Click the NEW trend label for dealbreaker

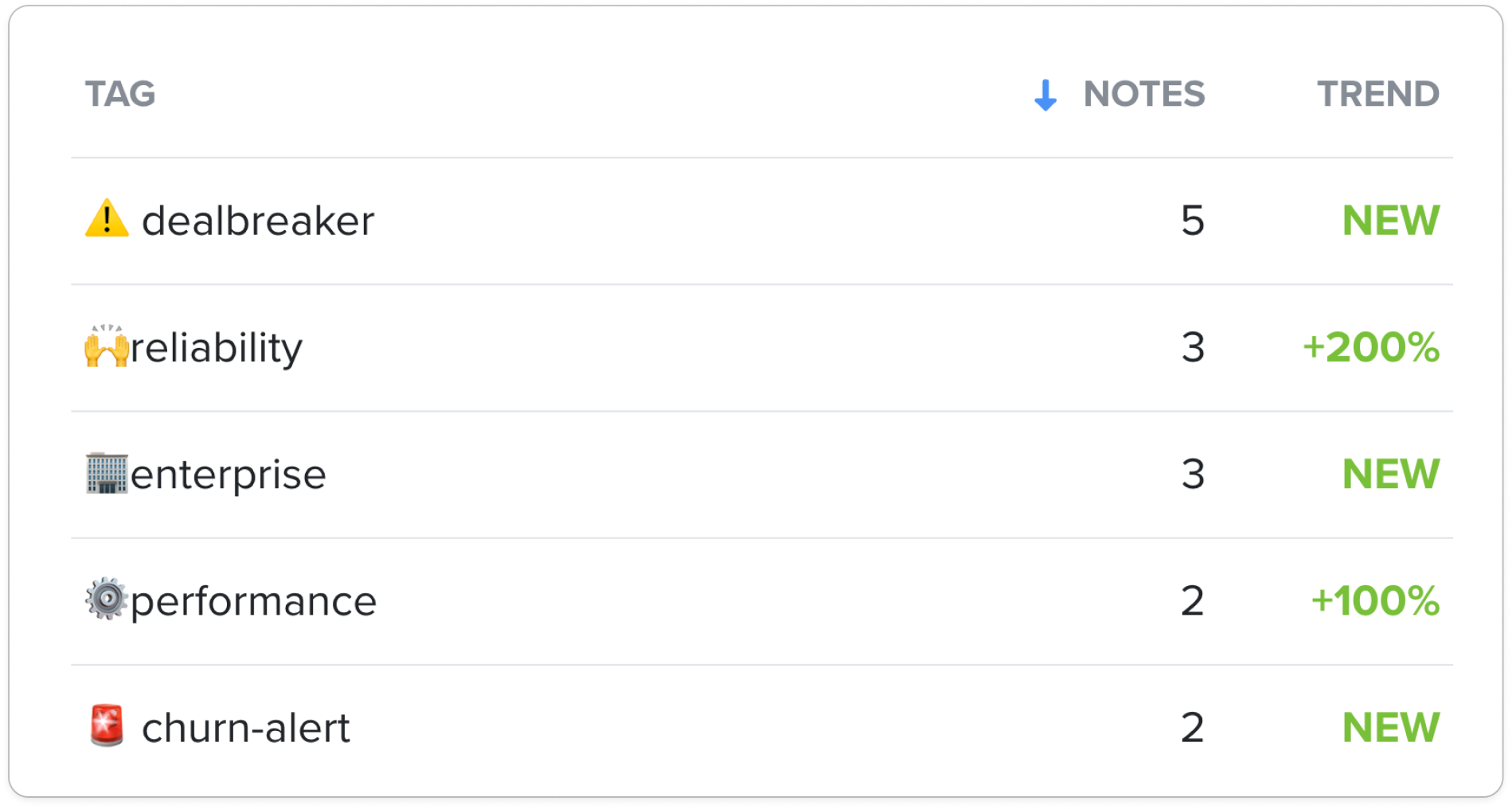click(x=1391, y=221)
